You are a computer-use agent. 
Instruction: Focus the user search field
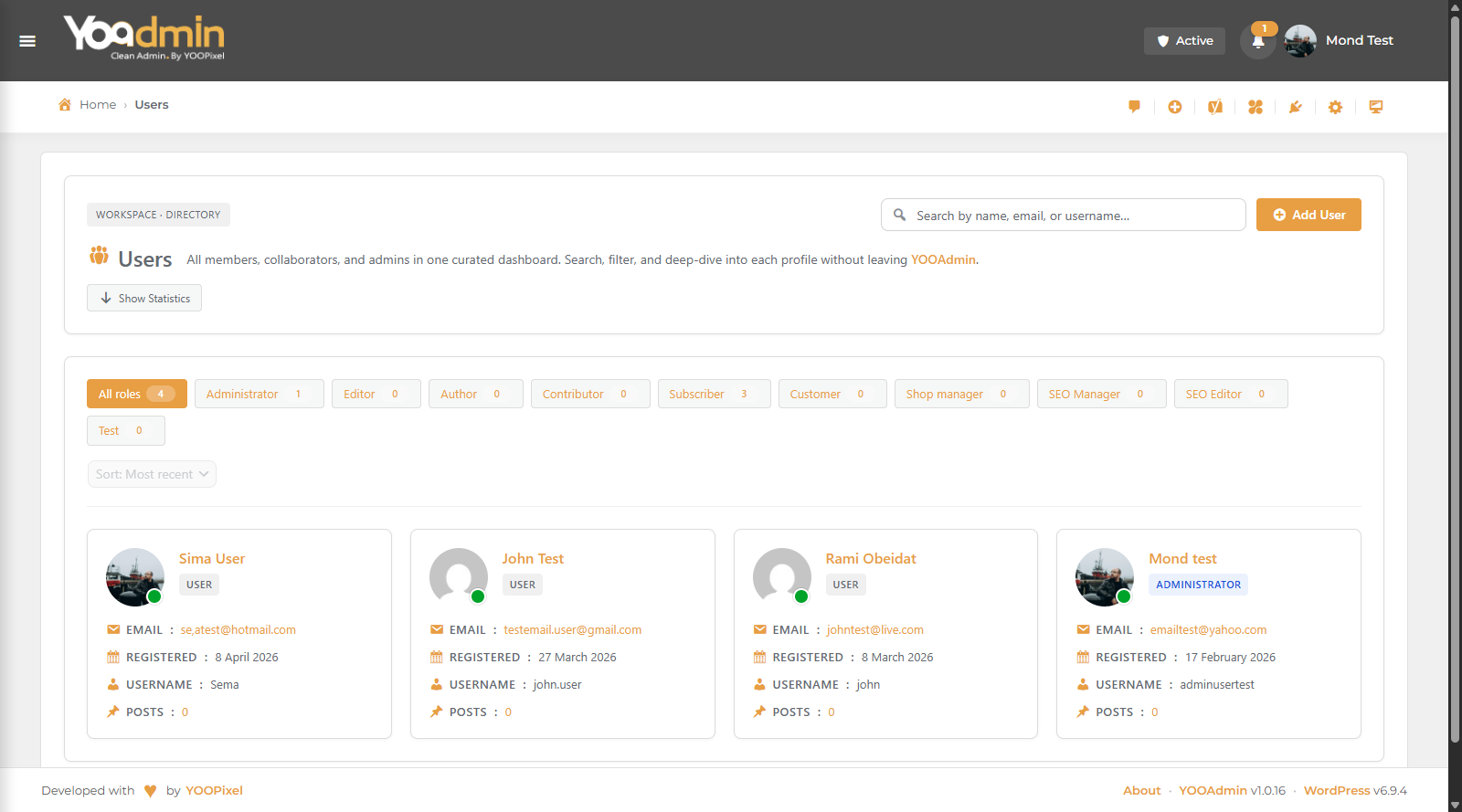tap(1064, 215)
